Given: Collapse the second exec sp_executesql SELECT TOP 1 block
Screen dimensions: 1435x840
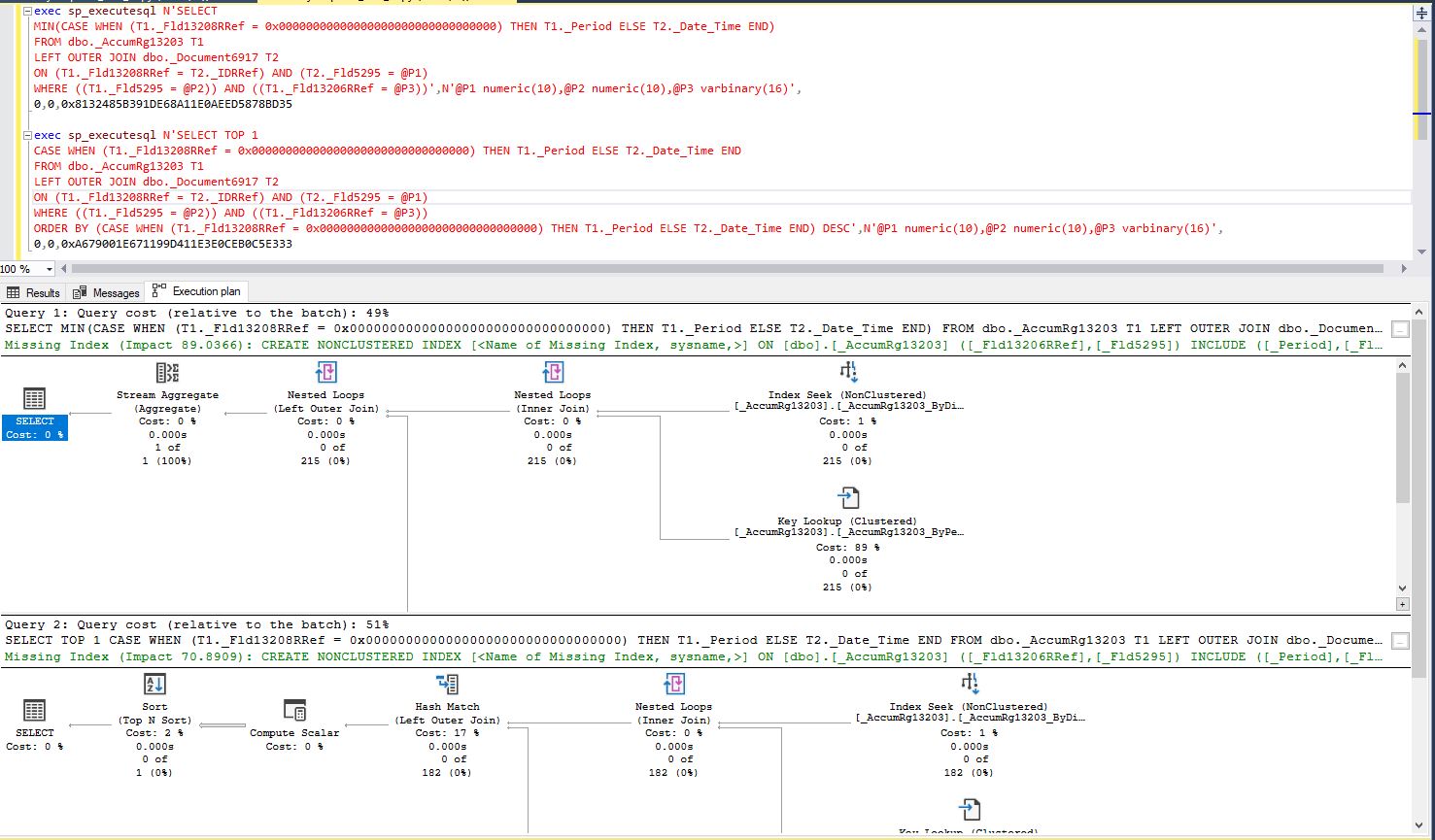Looking at the screenshot, I should pos(27,136).
